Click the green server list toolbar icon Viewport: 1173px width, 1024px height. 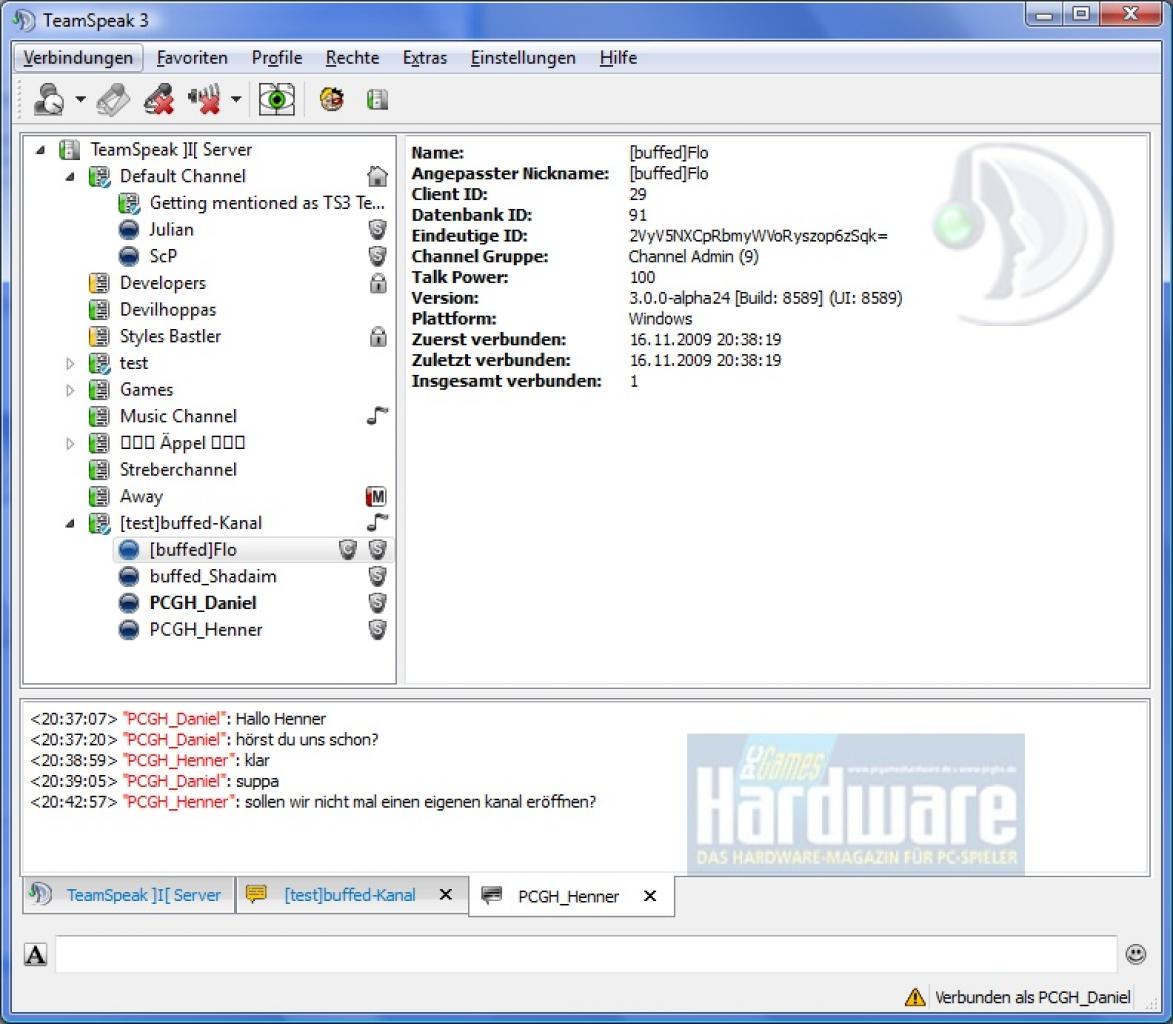(377, 99)
